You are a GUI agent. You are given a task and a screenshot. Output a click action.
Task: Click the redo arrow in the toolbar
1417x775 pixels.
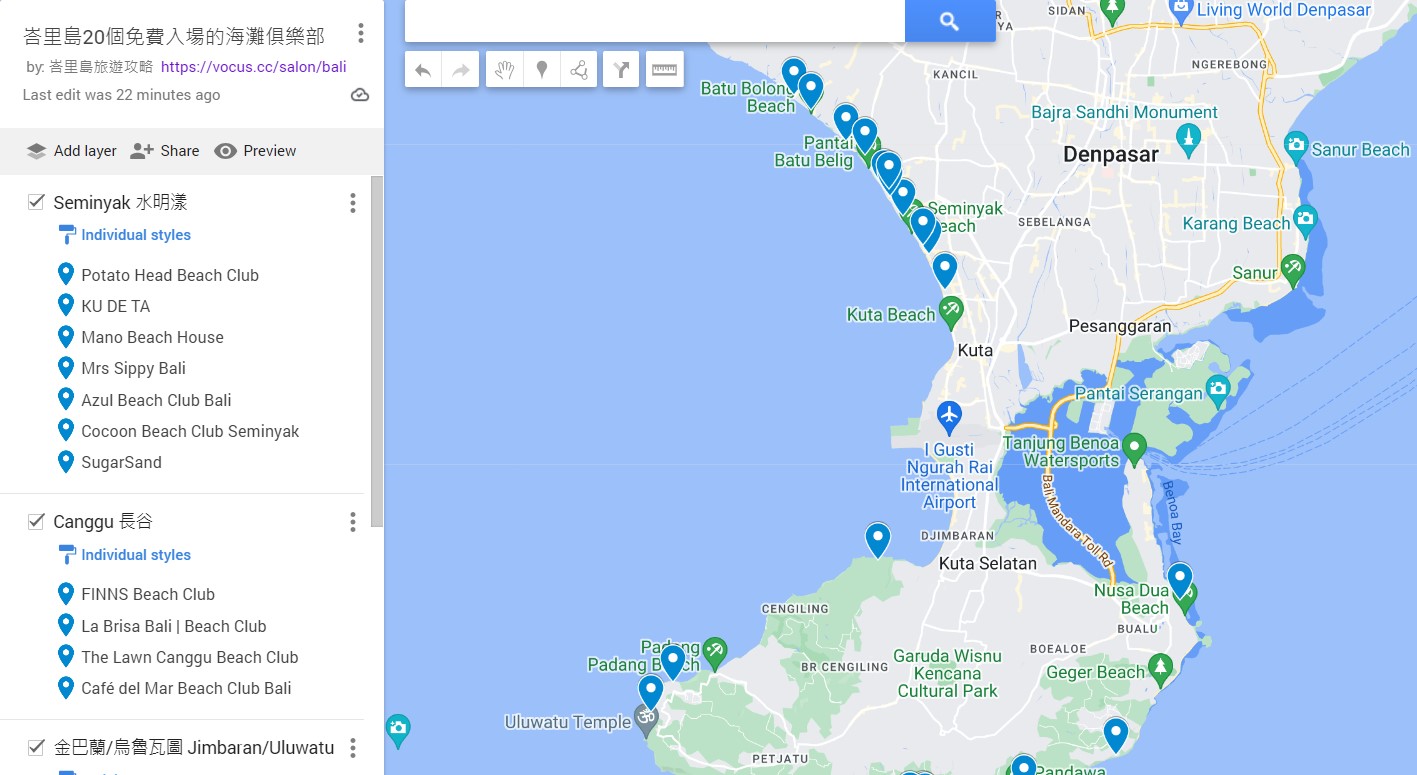click(461, 70)
